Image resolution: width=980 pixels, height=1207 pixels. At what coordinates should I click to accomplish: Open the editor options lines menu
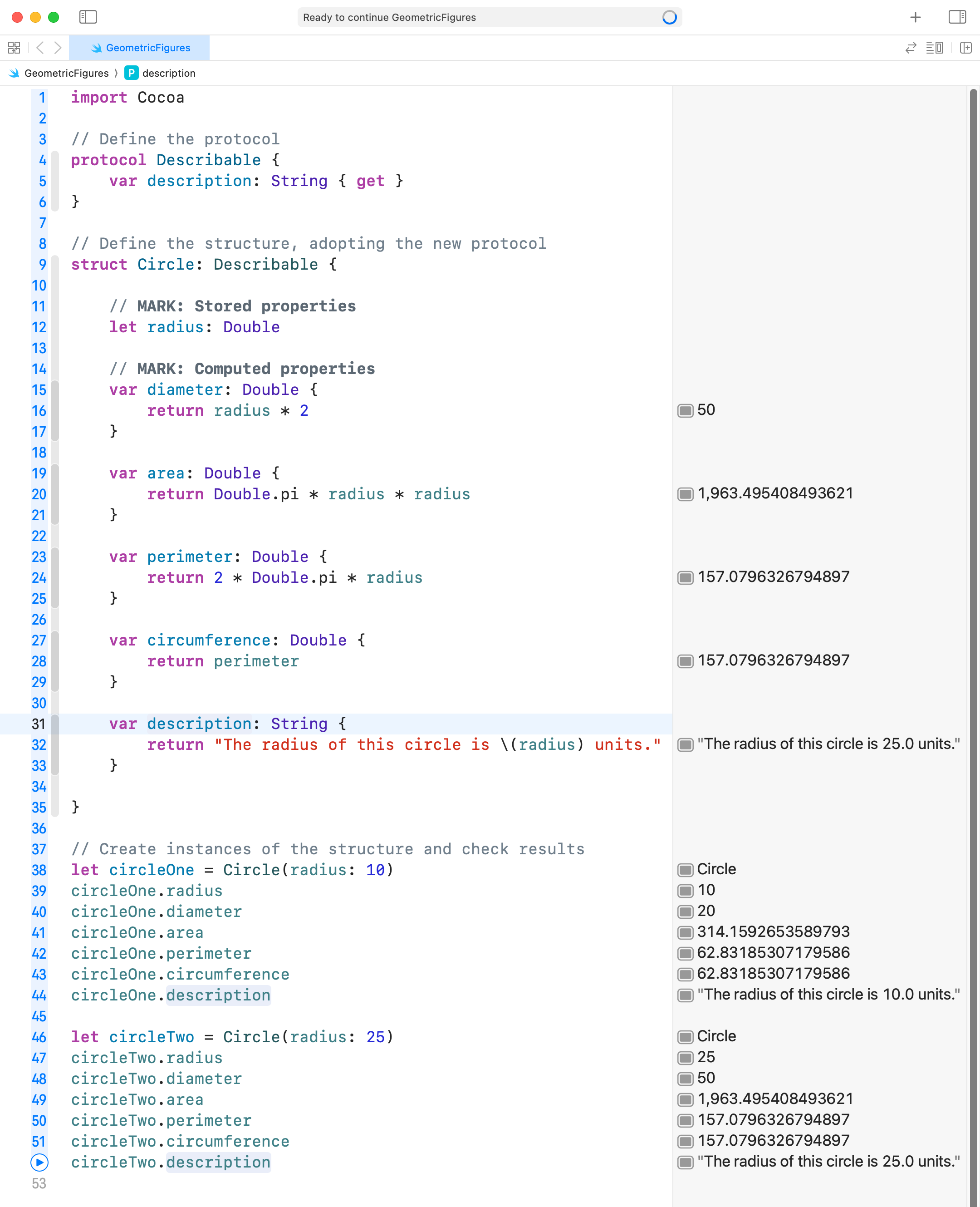(x=934, y=48)
